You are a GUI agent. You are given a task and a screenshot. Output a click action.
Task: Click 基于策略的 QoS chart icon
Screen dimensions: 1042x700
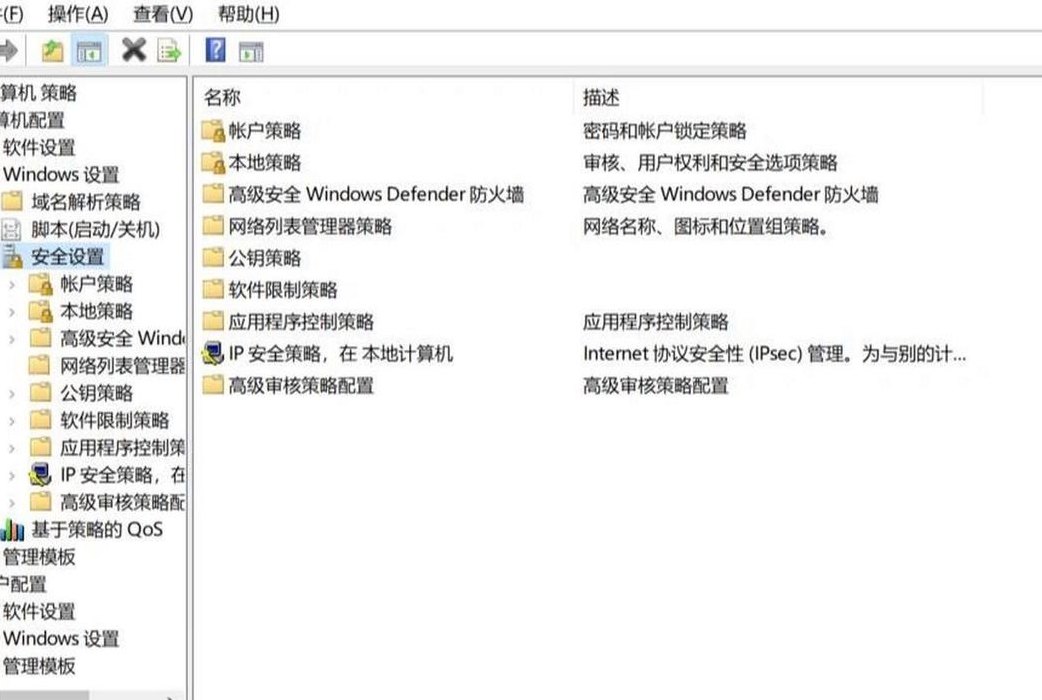(x=13, y=529)
